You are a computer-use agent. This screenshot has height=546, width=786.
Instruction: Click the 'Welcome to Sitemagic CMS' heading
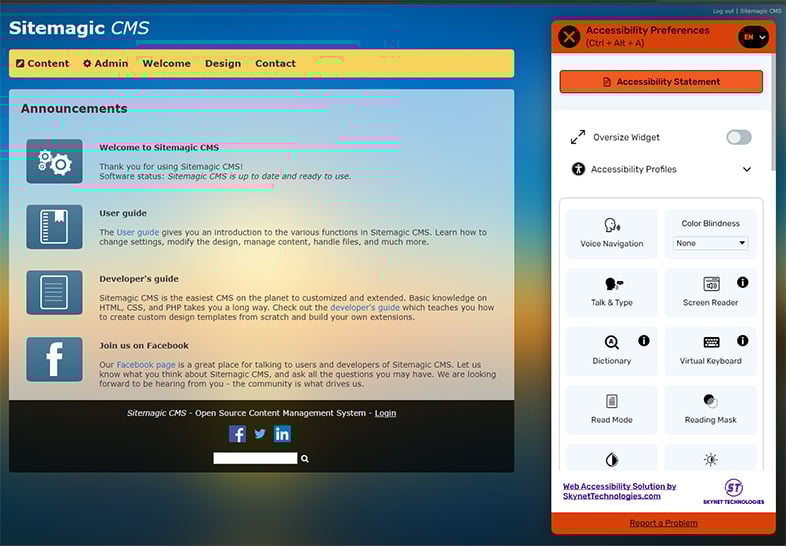coord(159,147)
